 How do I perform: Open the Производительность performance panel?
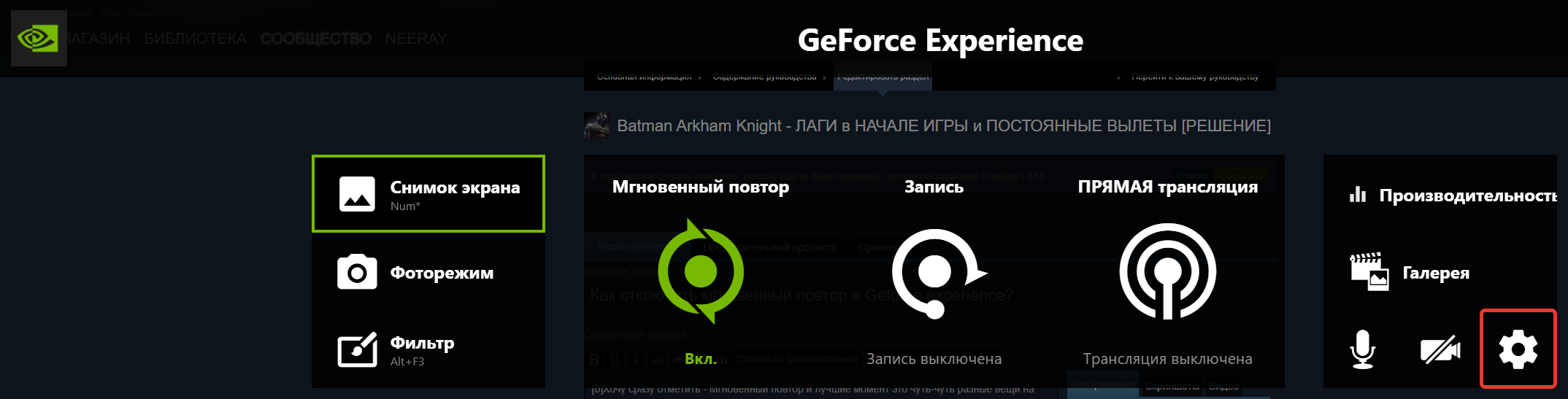coord(1453,195)
